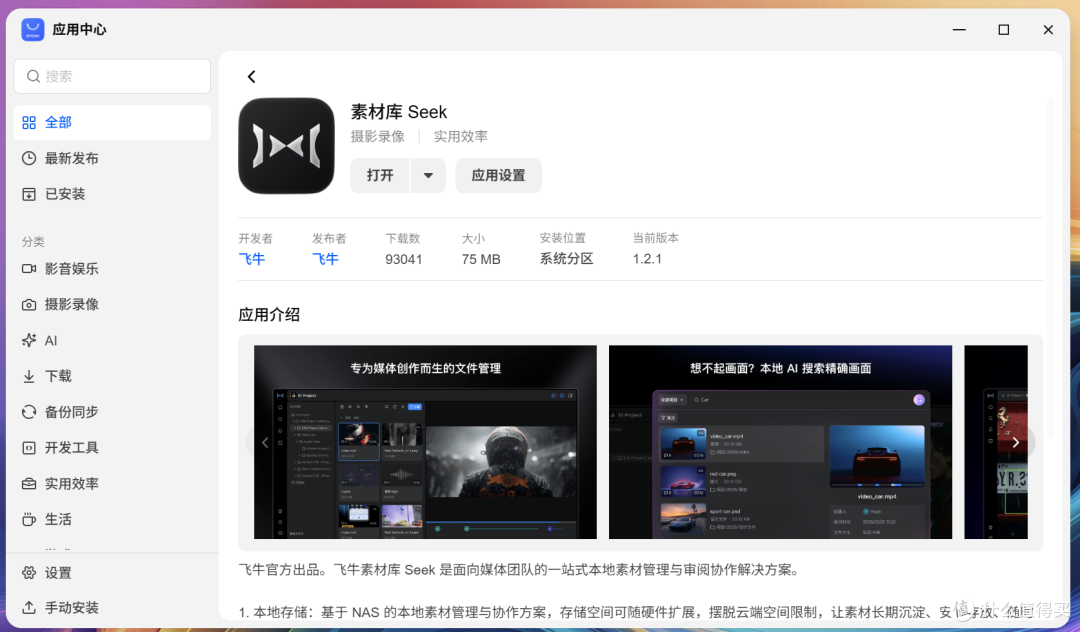
Task: Open the 本地 AI 搜索精确画面 screenshot
Action: point(780,442)
